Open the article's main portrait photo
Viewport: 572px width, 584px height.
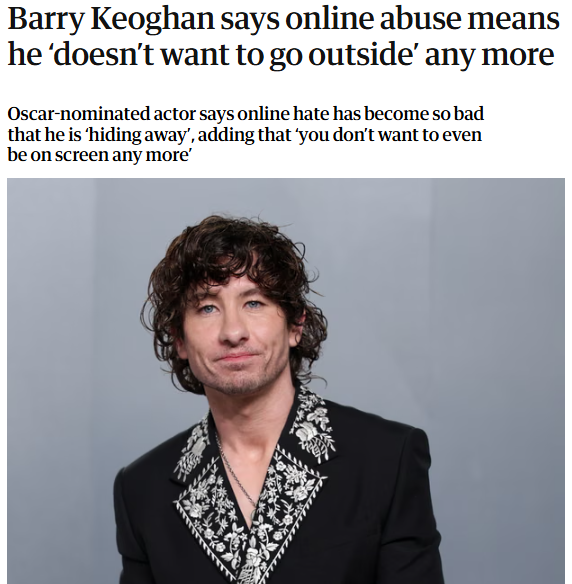pyautogui.click(x=286, y=381)
